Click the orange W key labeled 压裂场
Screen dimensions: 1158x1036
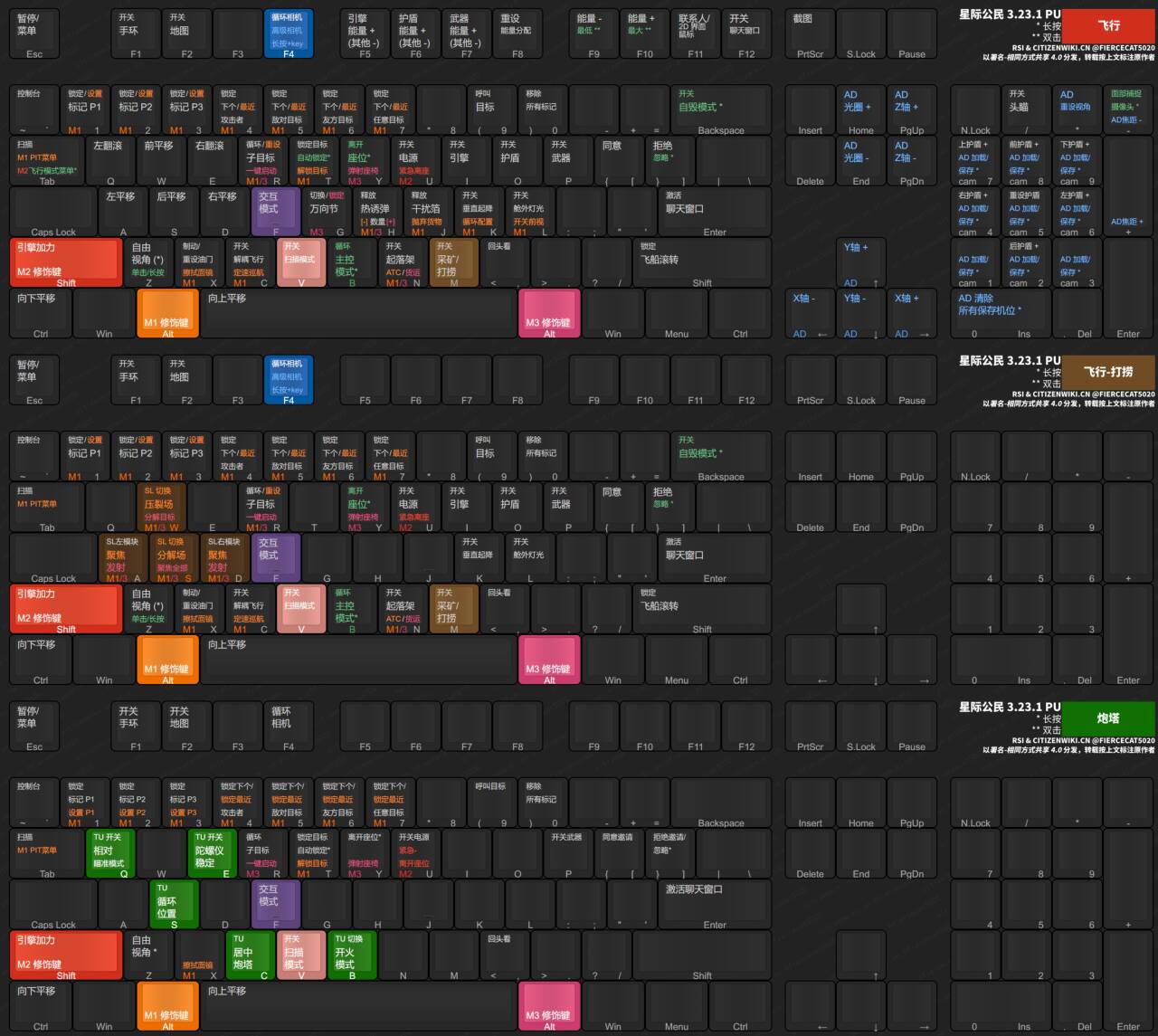(163, 508)
